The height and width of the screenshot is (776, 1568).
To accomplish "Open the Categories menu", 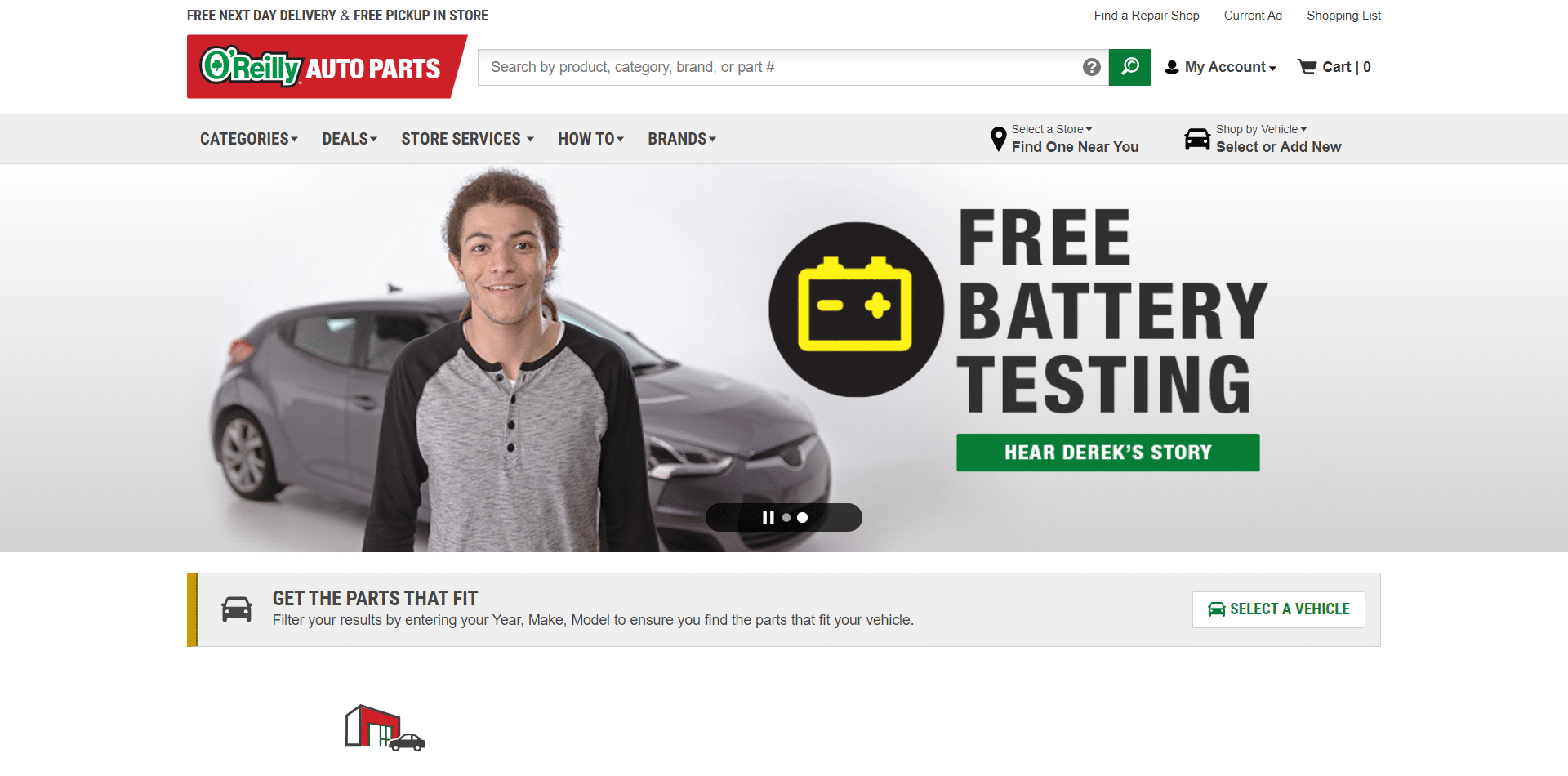I will [x=249, y=139].
